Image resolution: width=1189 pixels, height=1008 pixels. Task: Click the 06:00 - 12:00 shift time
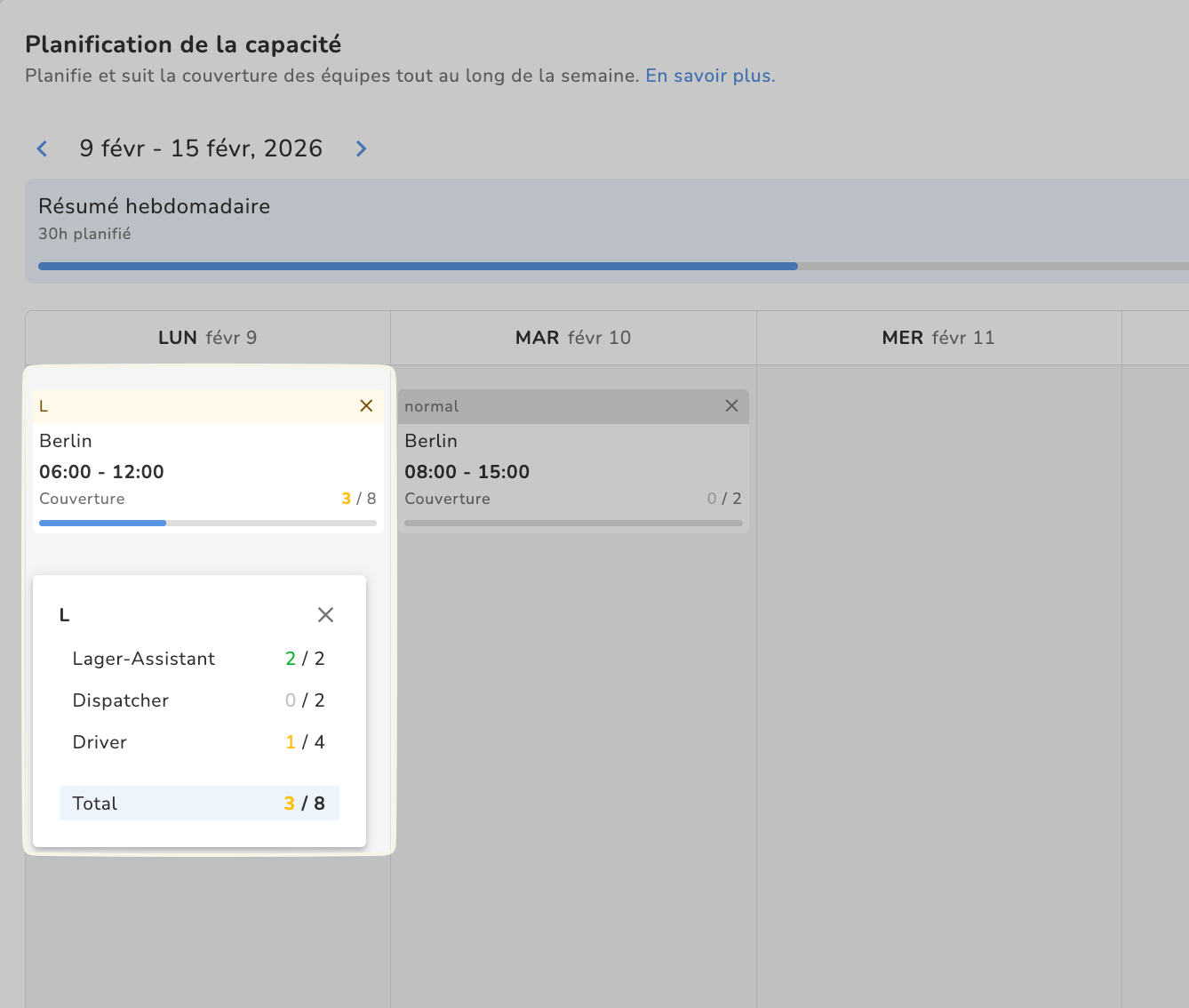pos(101,472)
